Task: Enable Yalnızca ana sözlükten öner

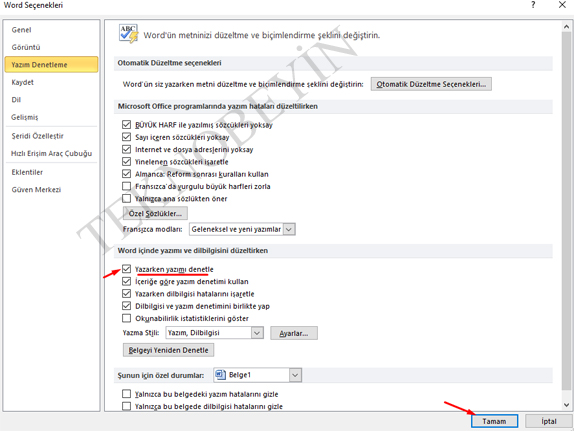Action: 126,198
